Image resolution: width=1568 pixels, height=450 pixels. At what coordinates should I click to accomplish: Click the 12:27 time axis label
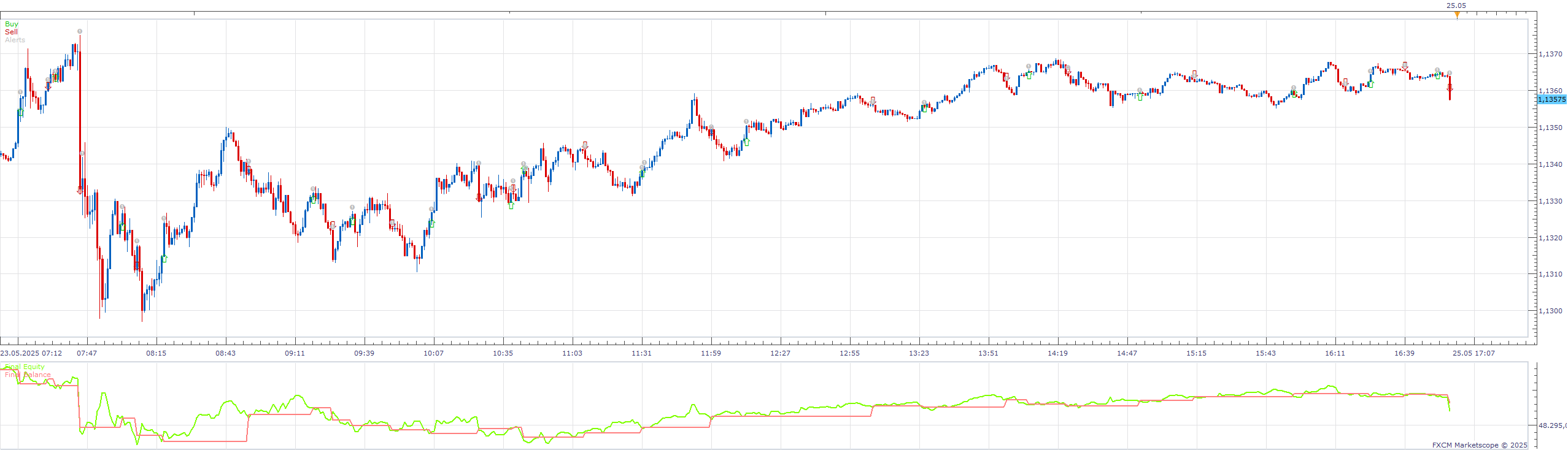click(x=781, y=353)
